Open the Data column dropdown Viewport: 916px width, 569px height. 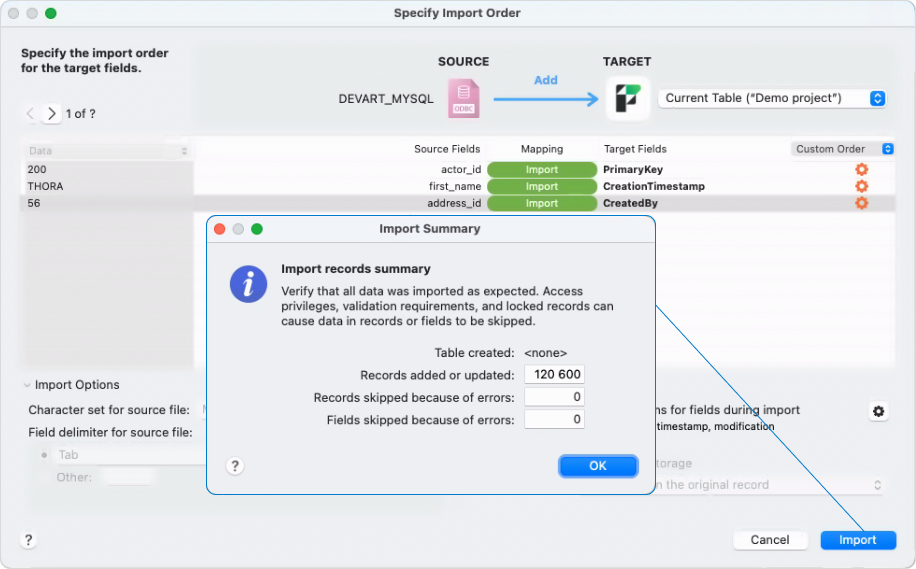click(x=107, y=151)
